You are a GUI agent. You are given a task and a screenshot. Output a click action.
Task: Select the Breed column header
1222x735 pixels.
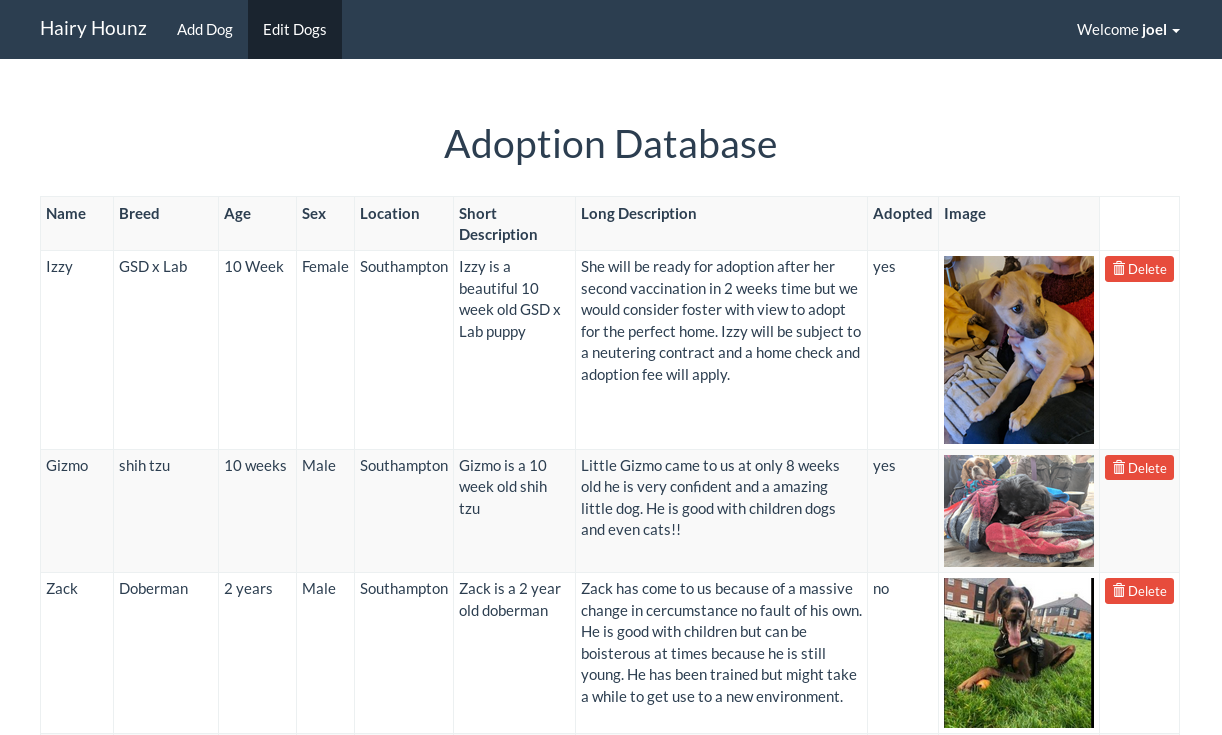click(139, 214)
